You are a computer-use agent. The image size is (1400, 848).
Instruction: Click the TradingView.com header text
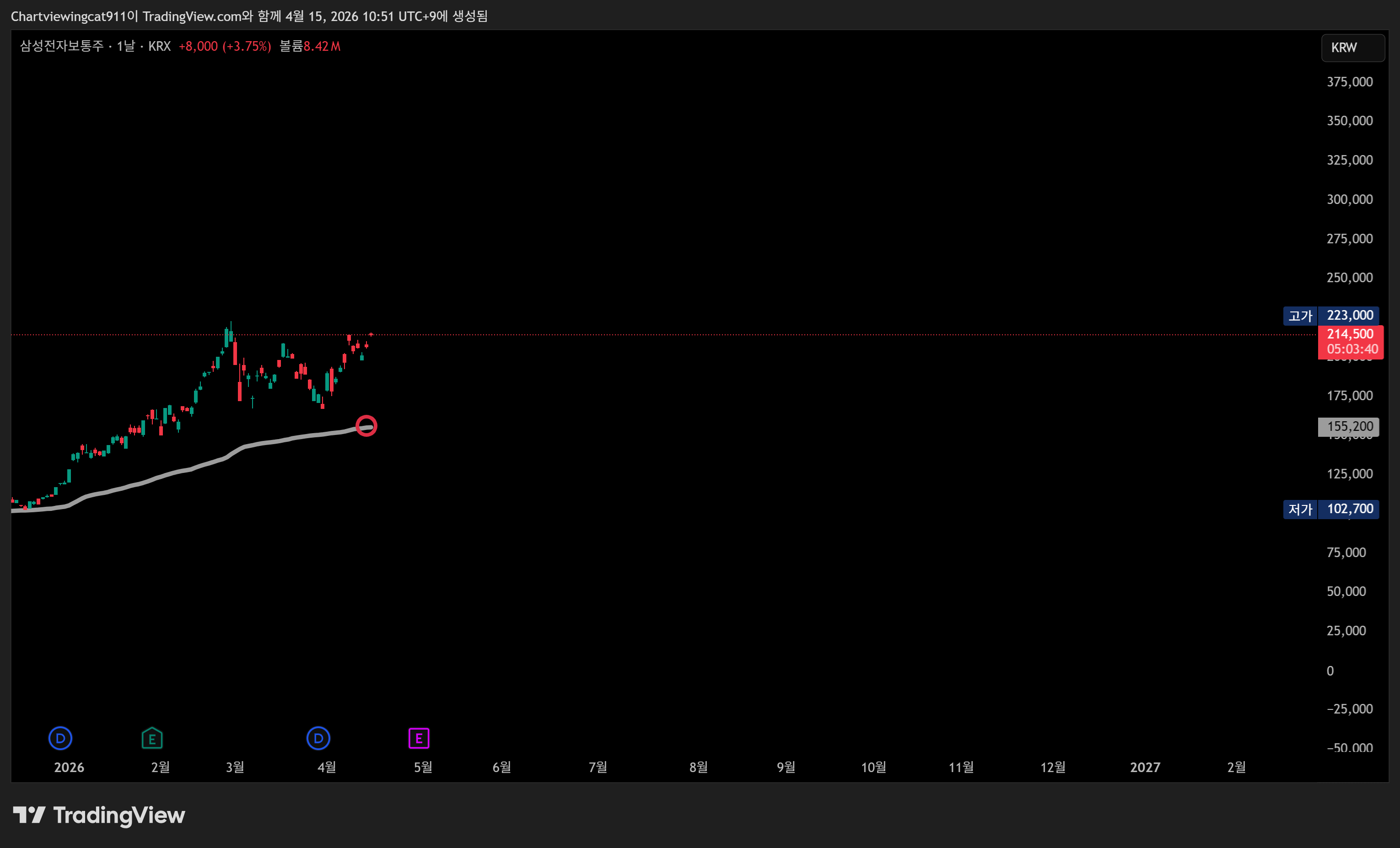pyautogui.click(x=192, y=16)
